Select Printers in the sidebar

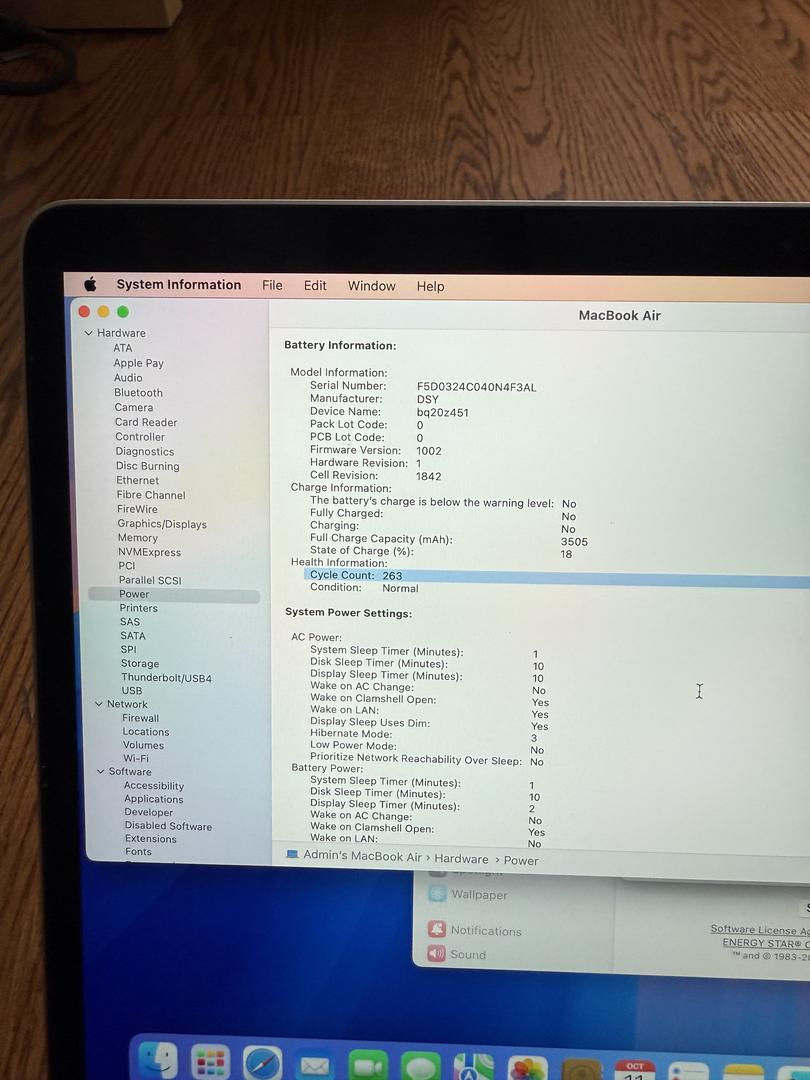[138, 608]
